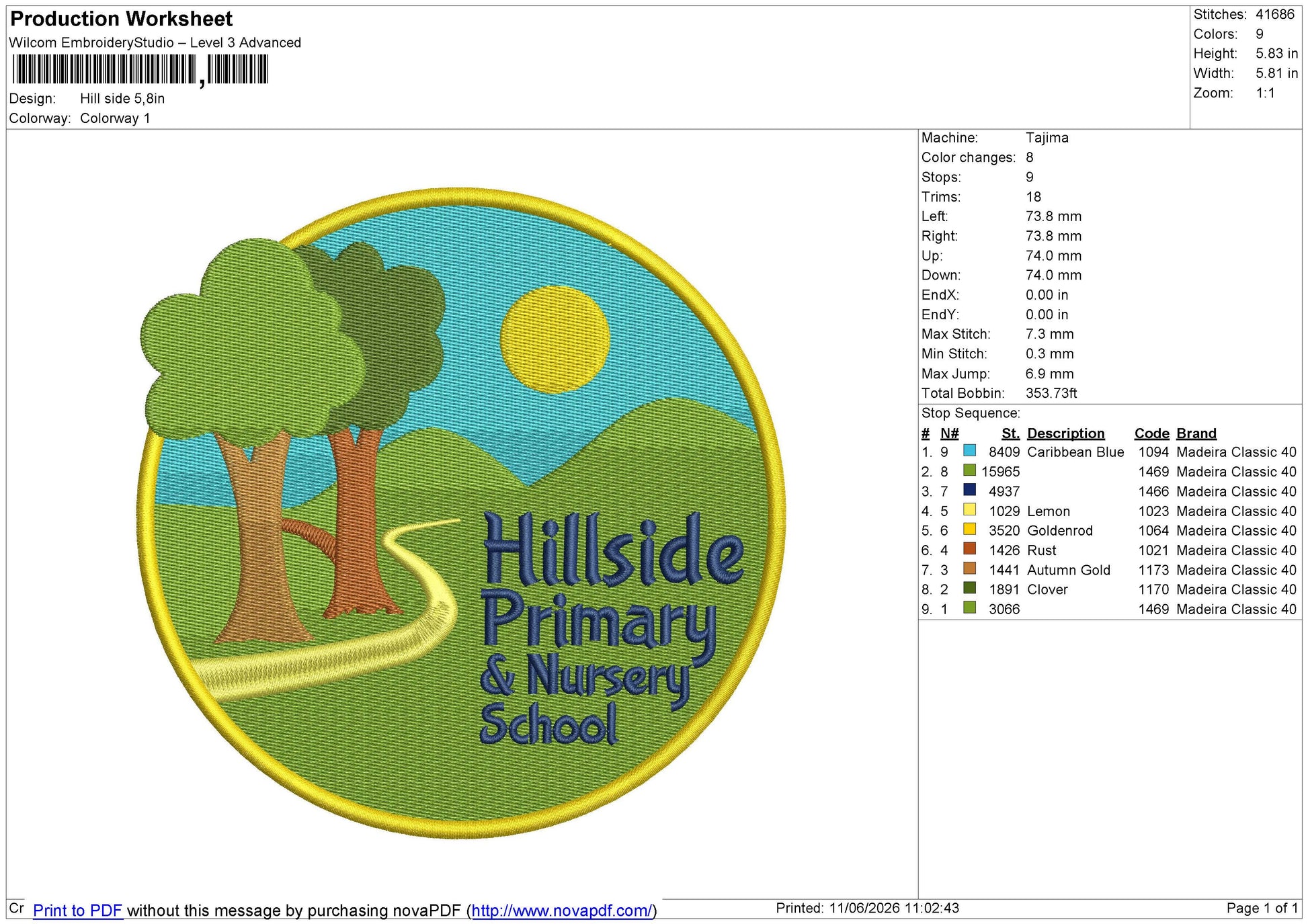Click the Wilcom EmbroideryStudio – Level 3 Advanced line
1308x924 pixels.
pyautogui.click(x=155, y=42)
